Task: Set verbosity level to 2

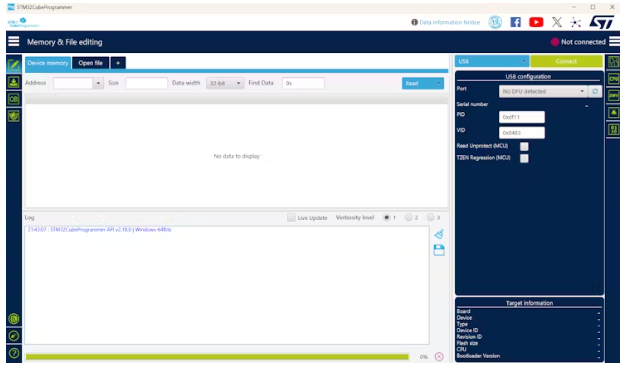Action: (x=409, y=218)
